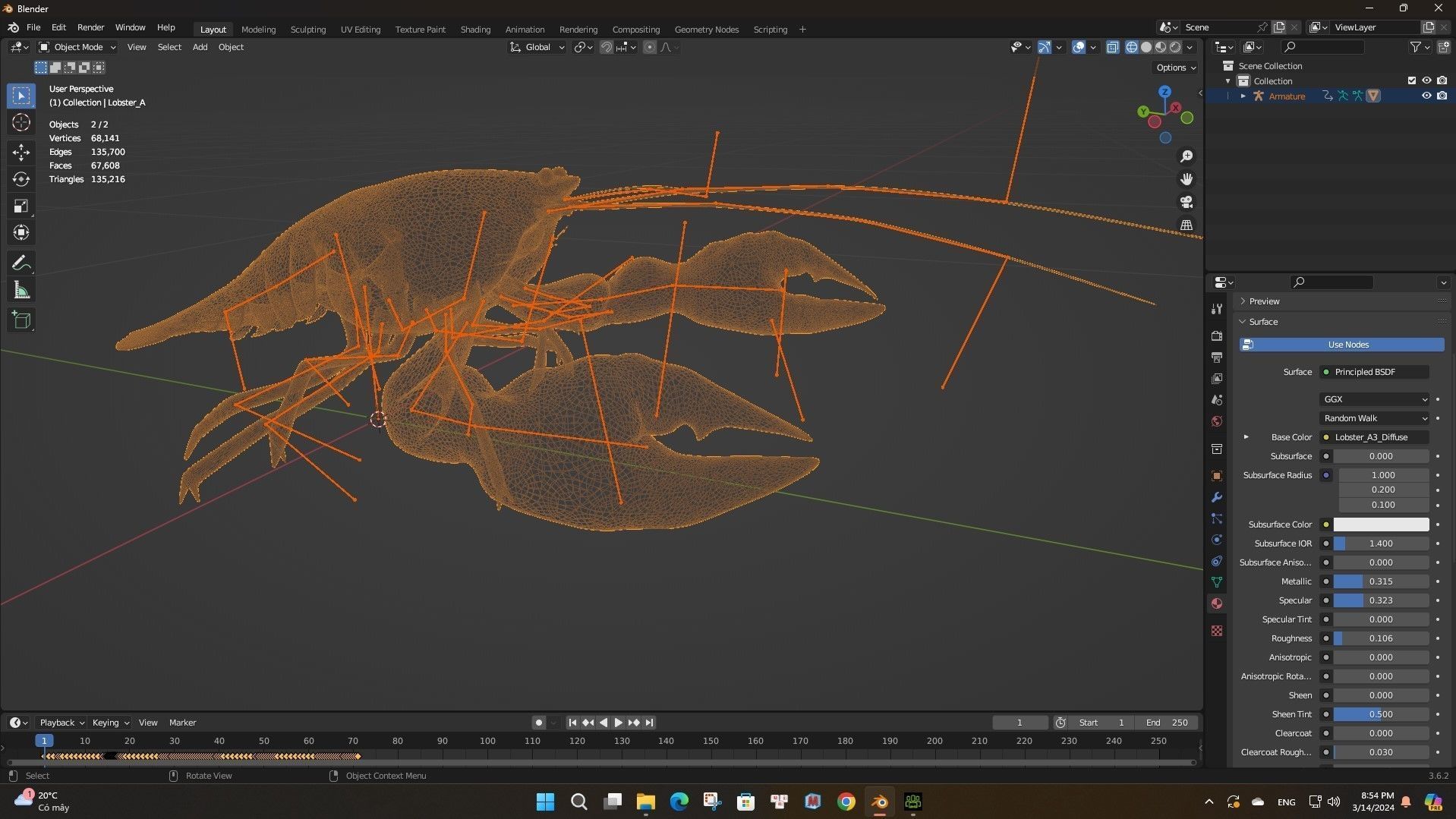Open the World properties tab
The image size is (1456, 819).
tap(1217, 421)
